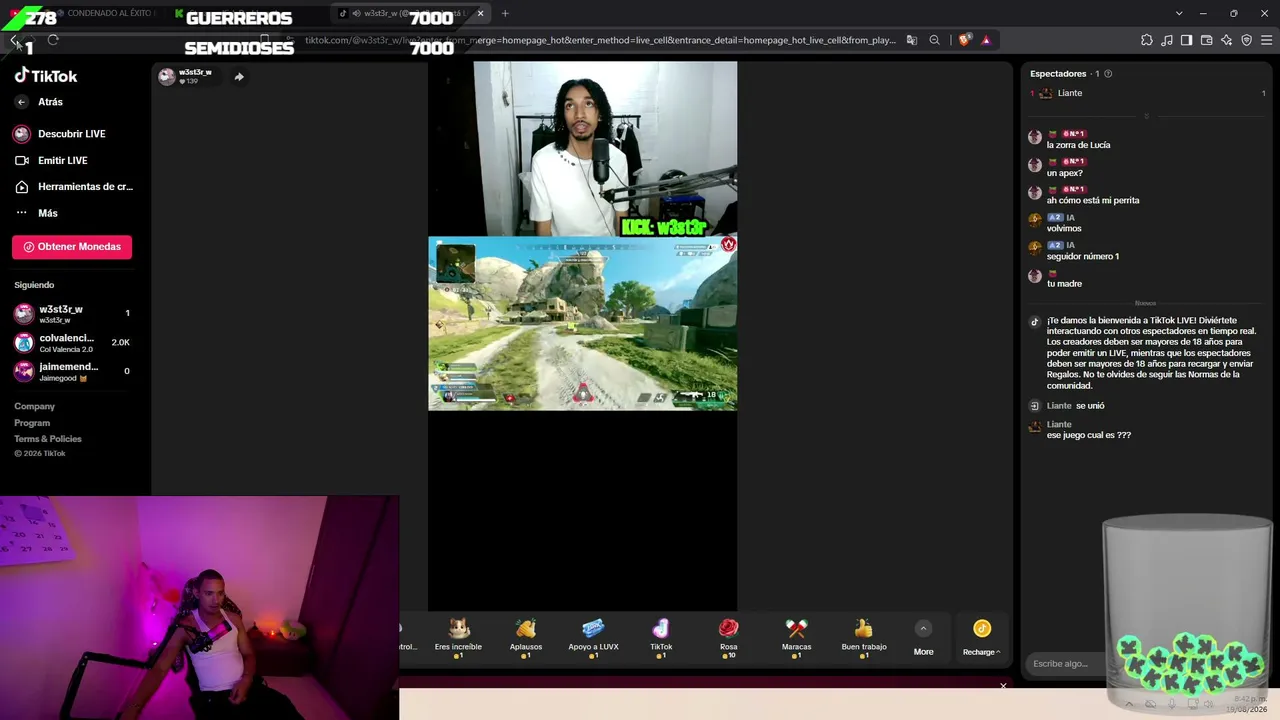This screenshot has width=1280, height=720.
Task: Open the Terms & Policies footer link
Action: click(x=48, y=439)
